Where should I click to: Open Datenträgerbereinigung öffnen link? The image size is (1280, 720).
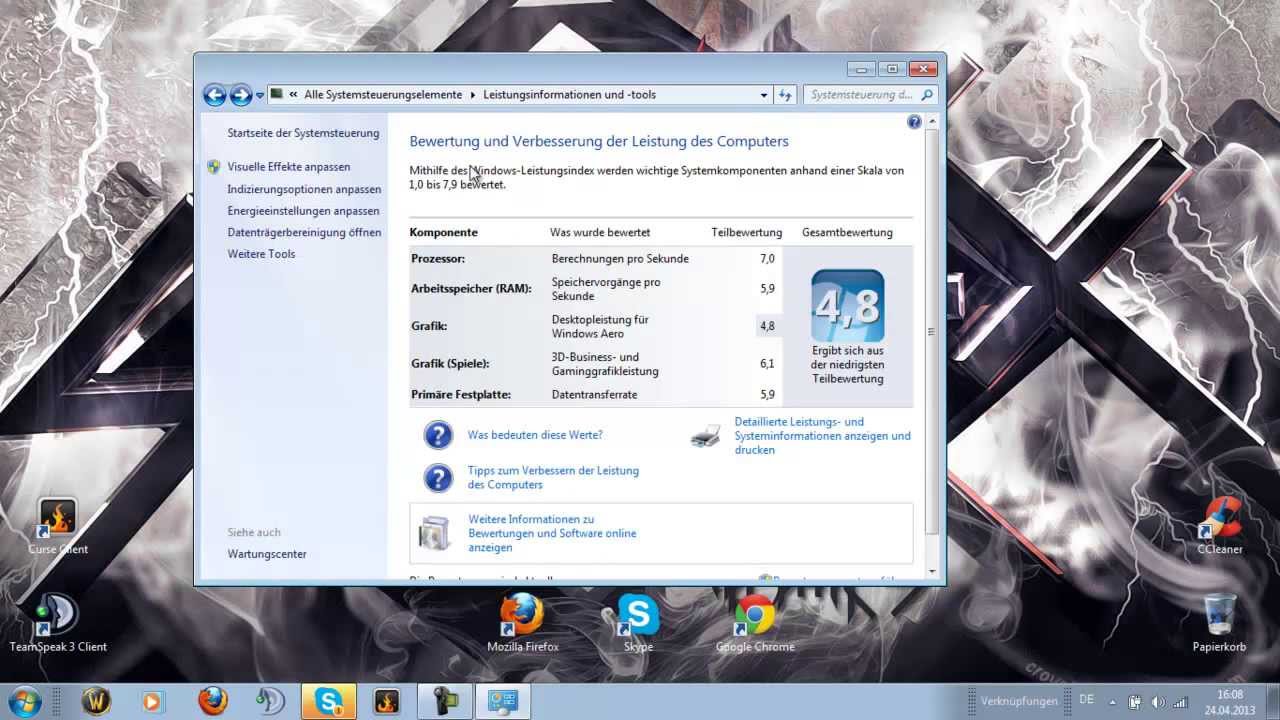304,232
